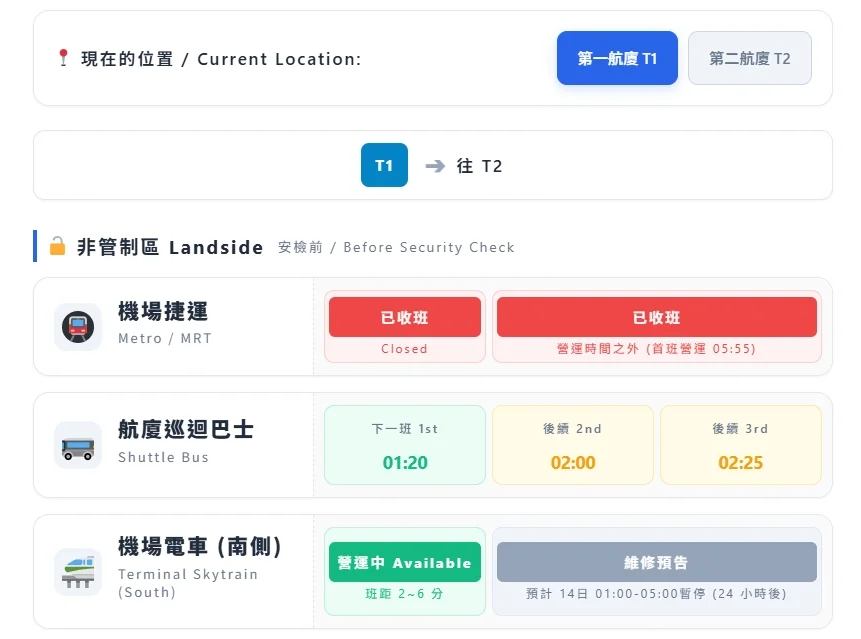Click the red location pin icon
This screenshot has height=639, width=861.
click(x=63, y=58)
